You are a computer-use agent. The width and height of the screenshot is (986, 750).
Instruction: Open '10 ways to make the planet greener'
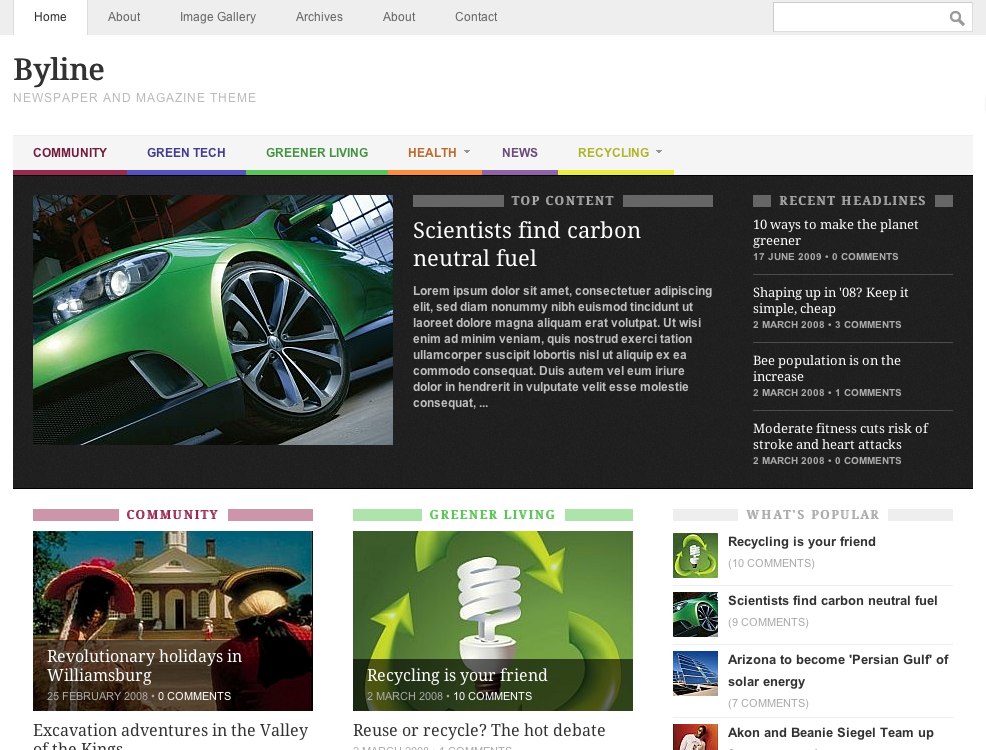click(835, 233)
